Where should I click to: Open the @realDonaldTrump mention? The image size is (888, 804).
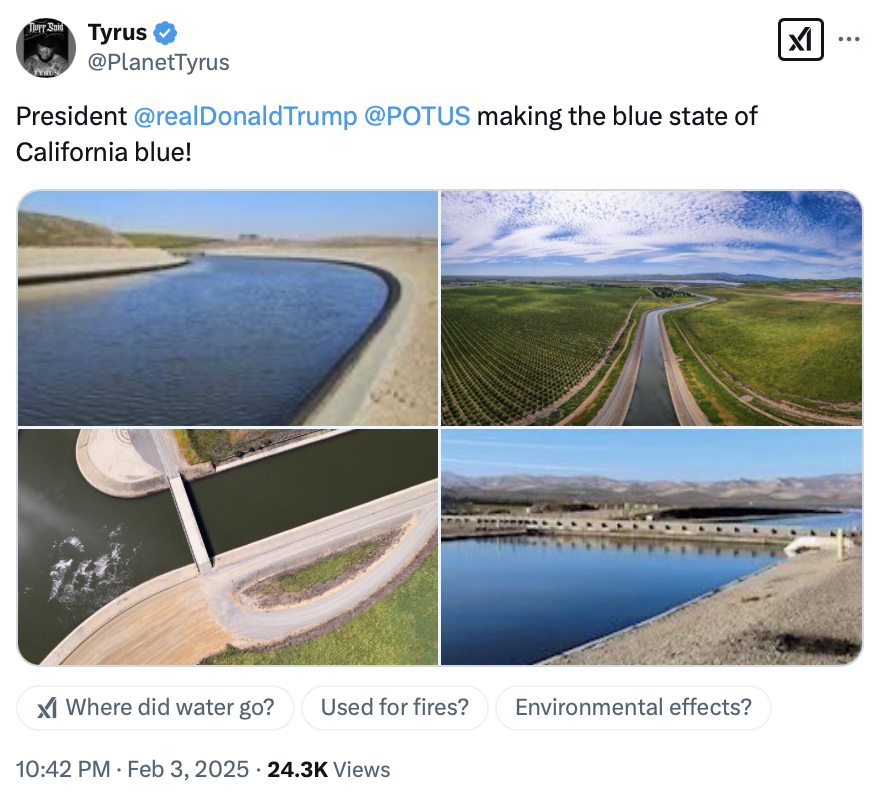click(x=245, y=116)
